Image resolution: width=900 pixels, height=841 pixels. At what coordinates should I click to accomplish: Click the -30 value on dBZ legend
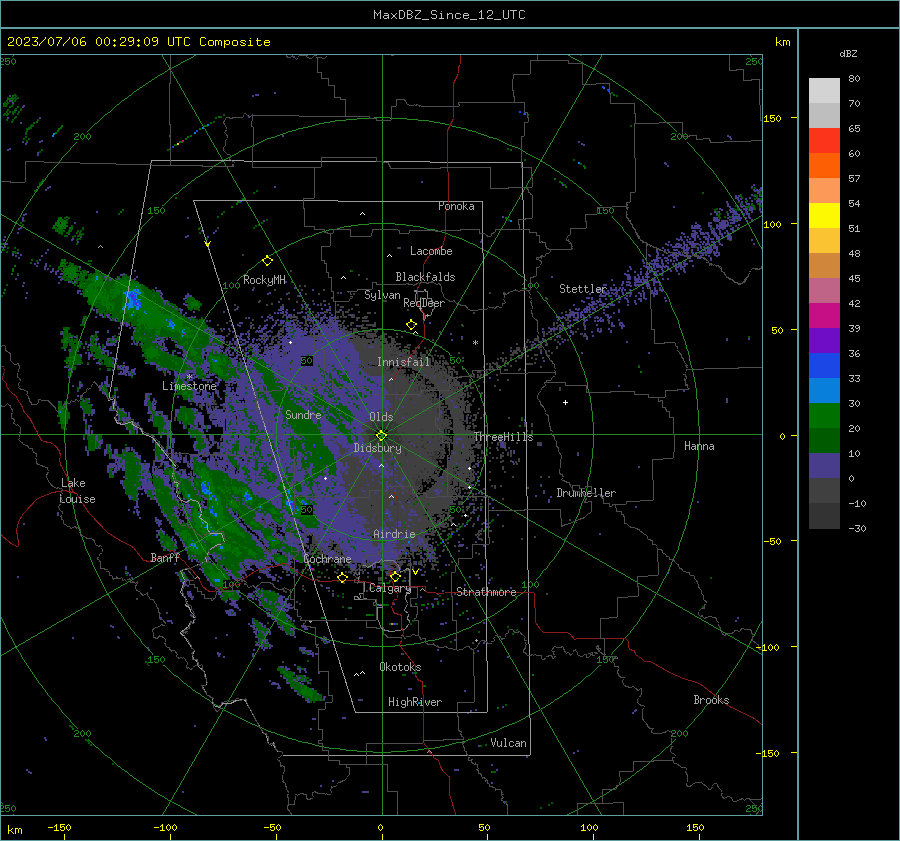(857, 529)
